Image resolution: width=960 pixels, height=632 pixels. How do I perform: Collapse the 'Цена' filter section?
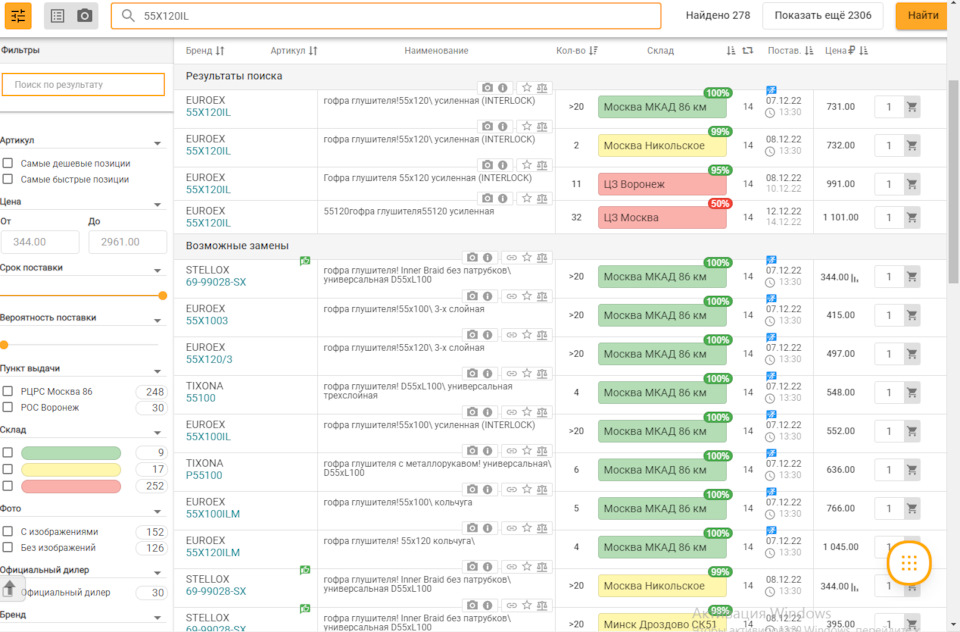click(158, 203)
